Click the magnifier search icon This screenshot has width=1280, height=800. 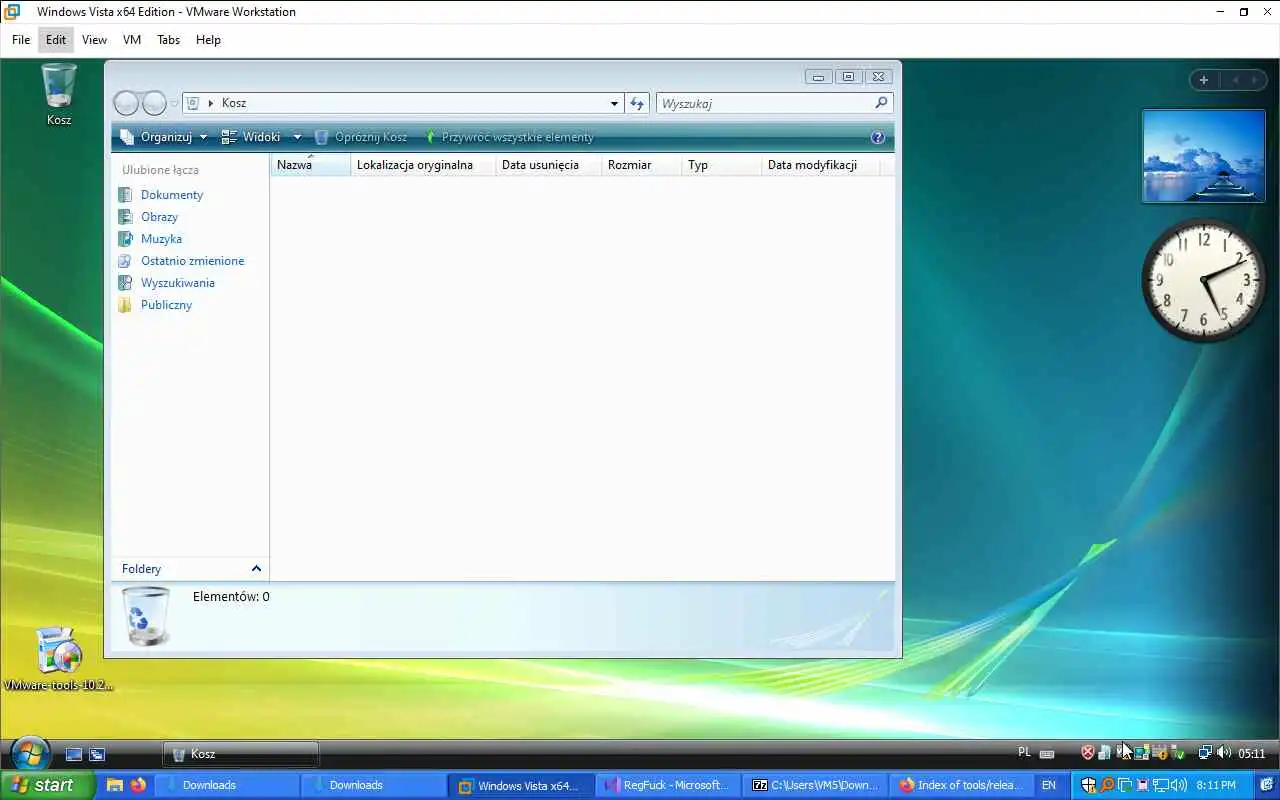click(x=881, y=103)
